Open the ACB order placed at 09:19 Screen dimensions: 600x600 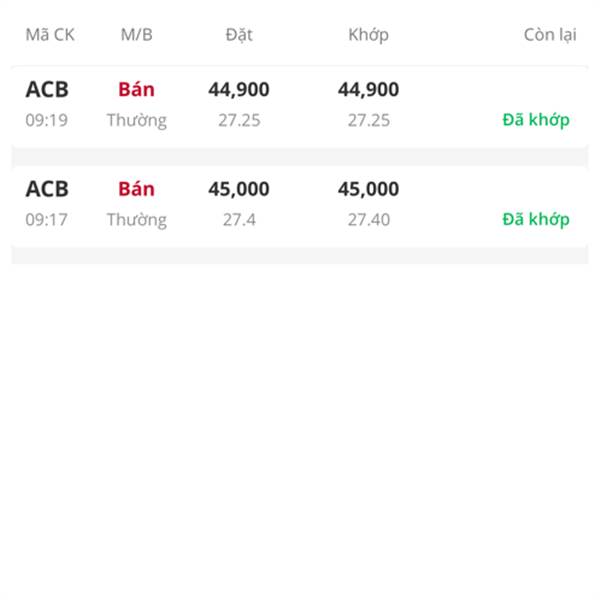coord(300,106)
